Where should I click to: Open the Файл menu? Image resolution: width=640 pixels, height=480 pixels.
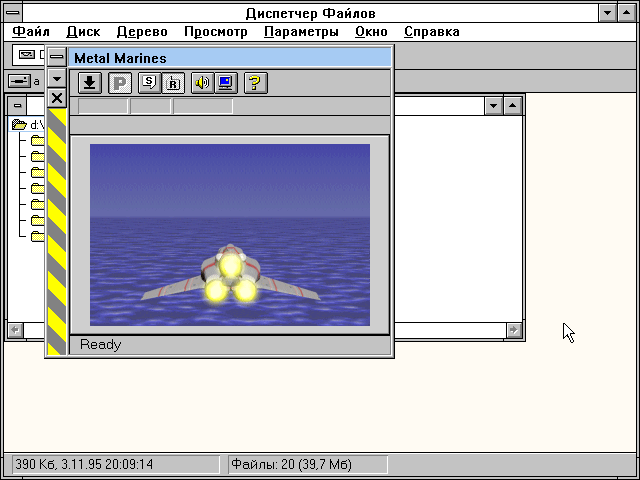coord(31,31)
